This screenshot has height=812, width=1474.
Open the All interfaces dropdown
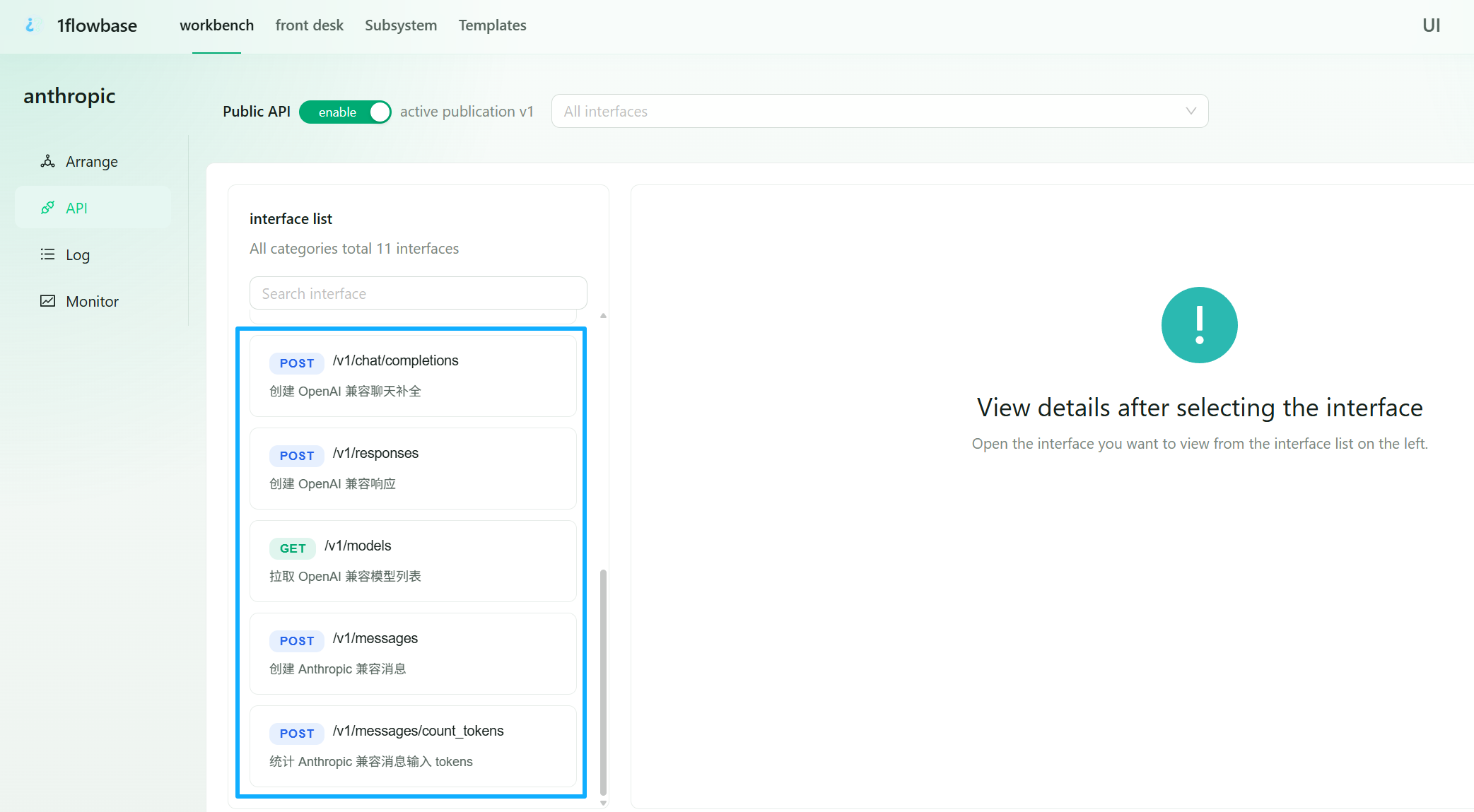click(x=879, y=111)
